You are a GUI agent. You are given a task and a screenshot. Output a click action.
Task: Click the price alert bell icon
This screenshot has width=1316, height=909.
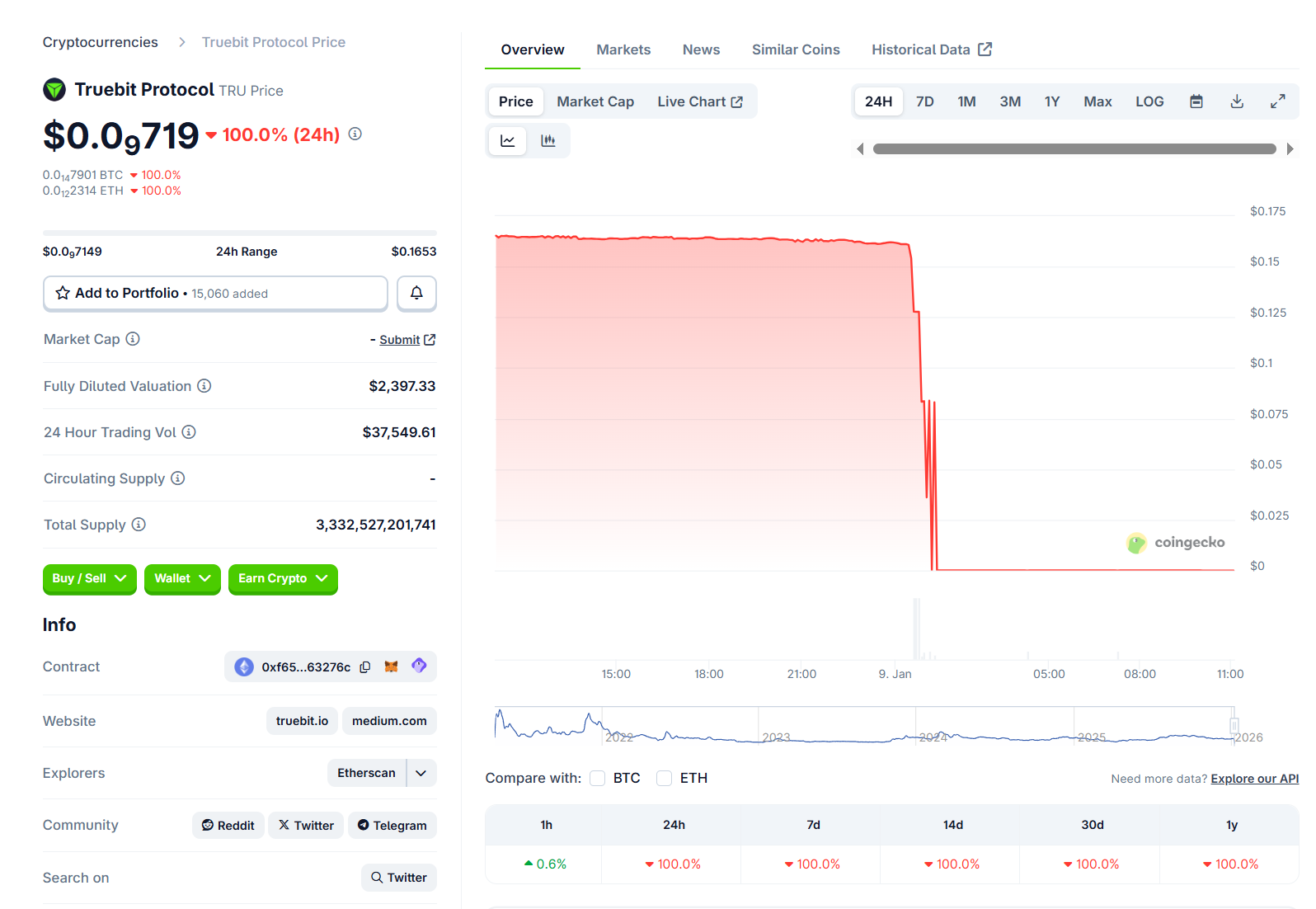click(416, 293)
